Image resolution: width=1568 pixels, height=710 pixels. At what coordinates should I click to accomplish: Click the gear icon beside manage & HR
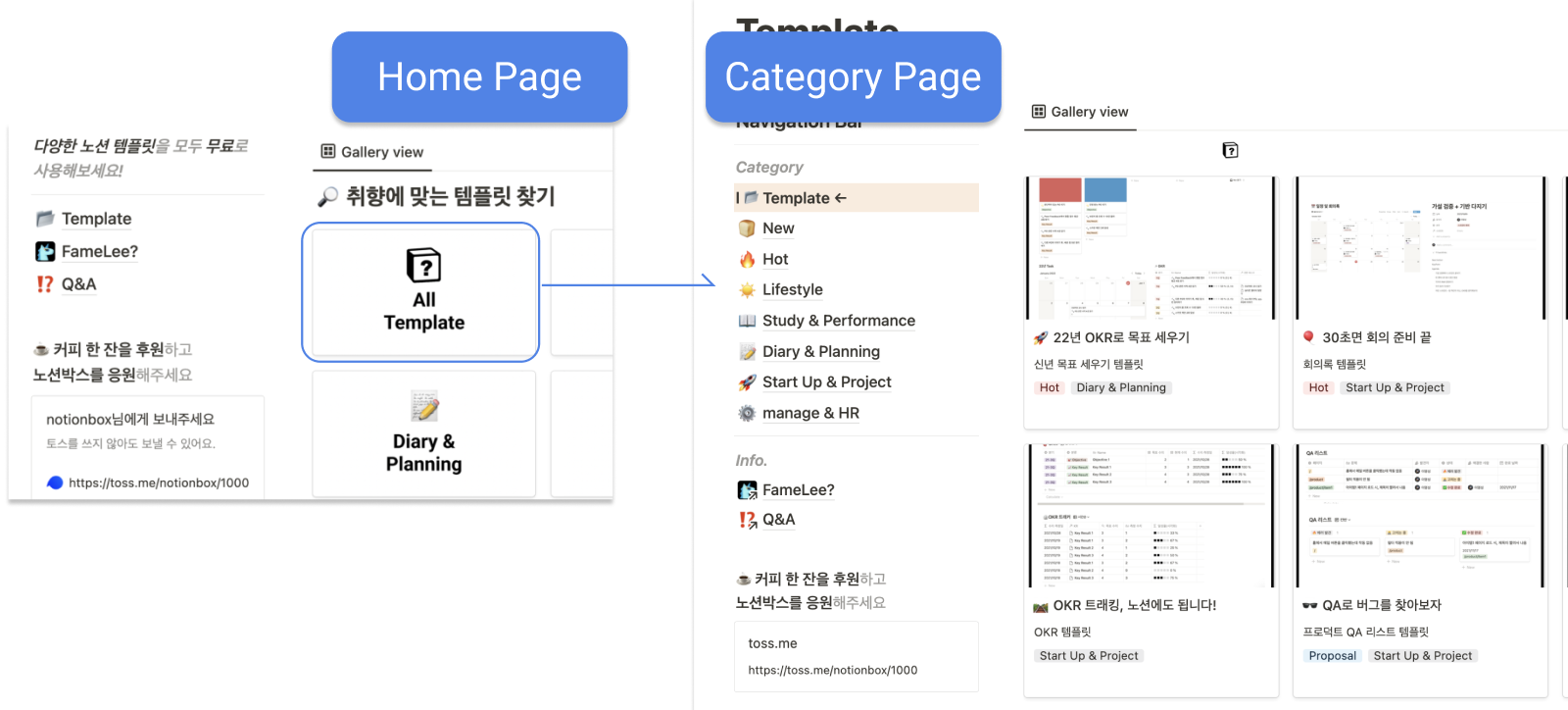coord(747,414)
